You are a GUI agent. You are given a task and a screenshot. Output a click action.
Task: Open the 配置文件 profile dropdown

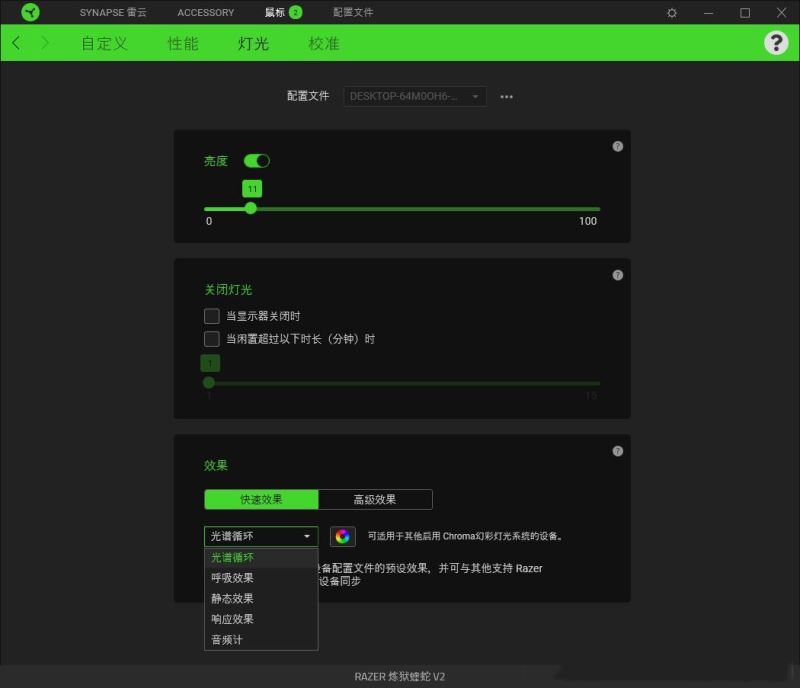[415, 96]
